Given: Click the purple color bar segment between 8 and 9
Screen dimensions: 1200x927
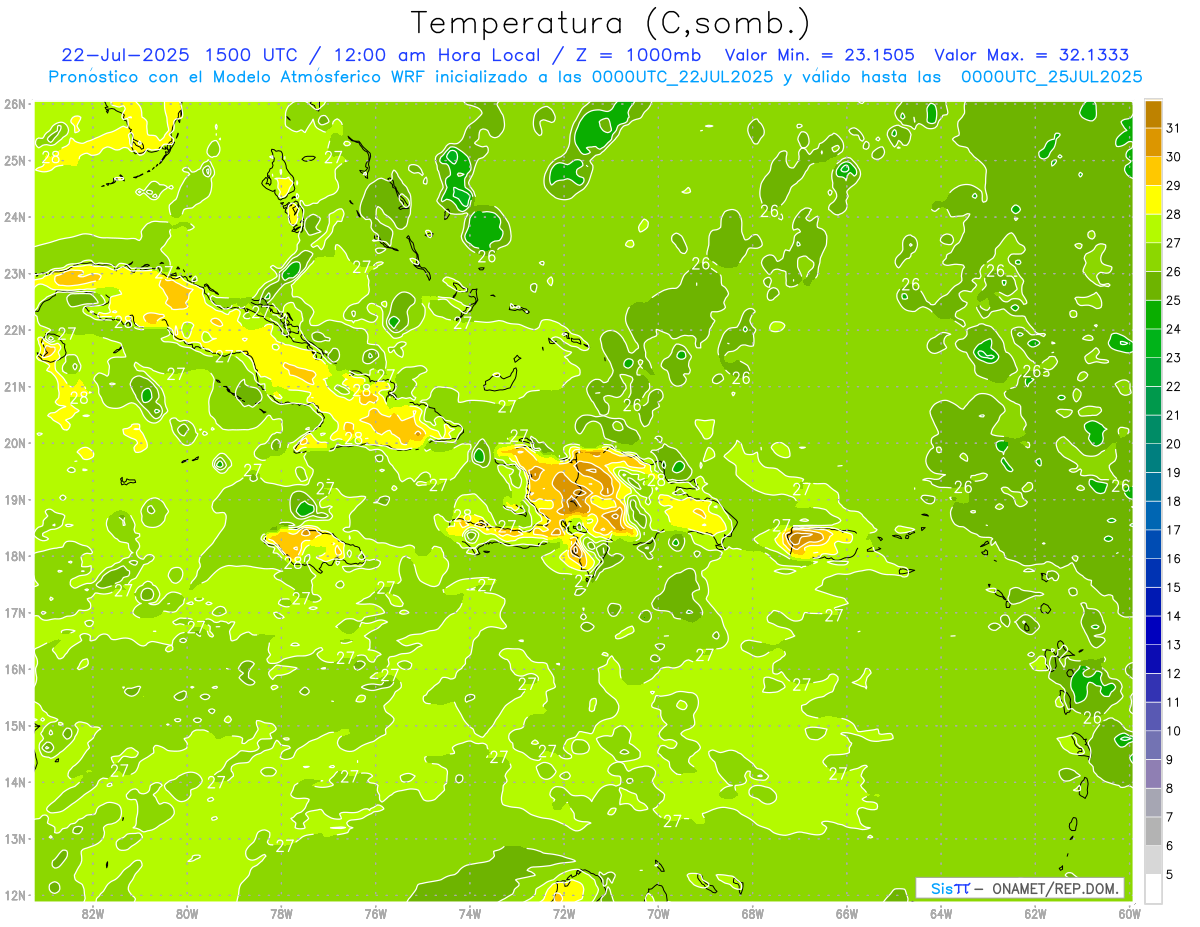Looking at the screenshot, I should [1153, 774].
